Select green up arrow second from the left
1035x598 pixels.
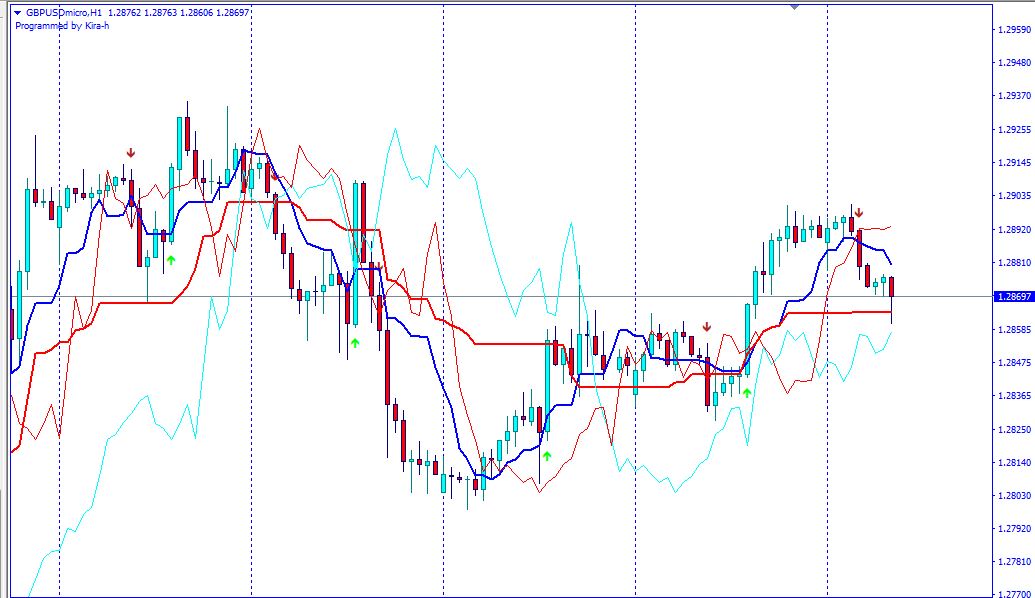click(x=354, y=343)
